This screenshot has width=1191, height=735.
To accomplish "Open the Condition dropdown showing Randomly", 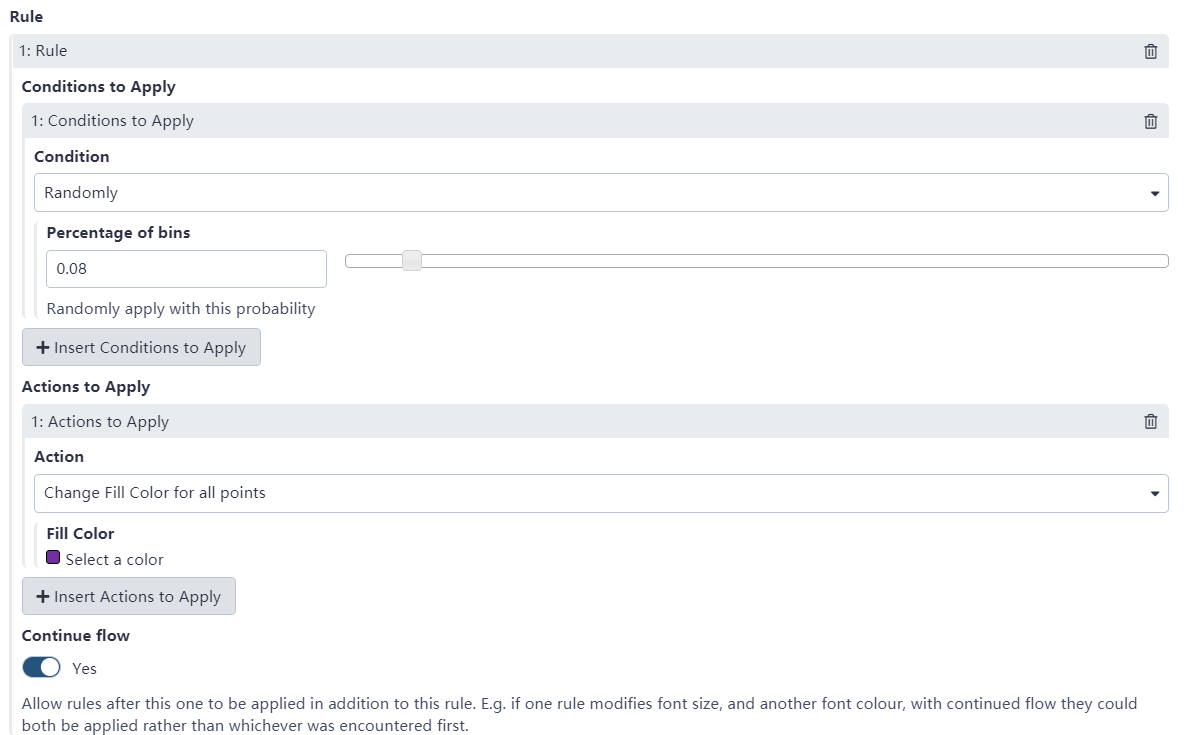I will click(x=601, y=192).
